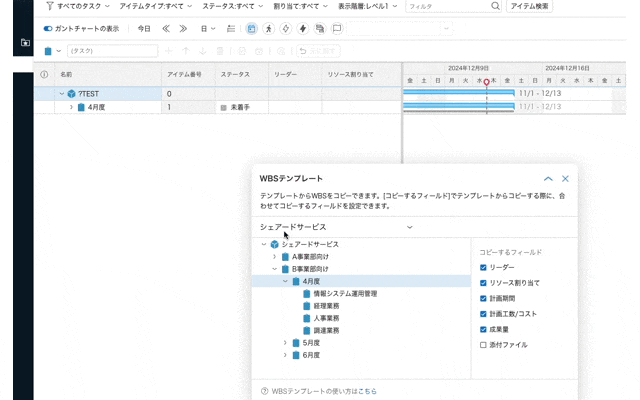Viewport: 640px width, 400px height.
Task: Click the greyed move up arrow icon
Action: click(186, 51)
